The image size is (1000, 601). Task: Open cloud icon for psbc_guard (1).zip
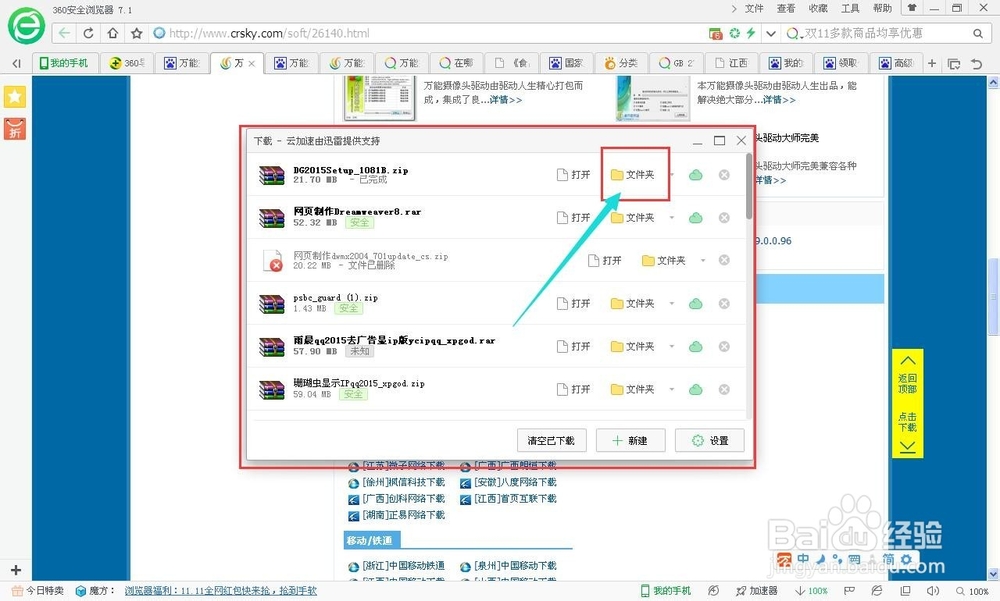pyautogui.click(x=696, y=304)
